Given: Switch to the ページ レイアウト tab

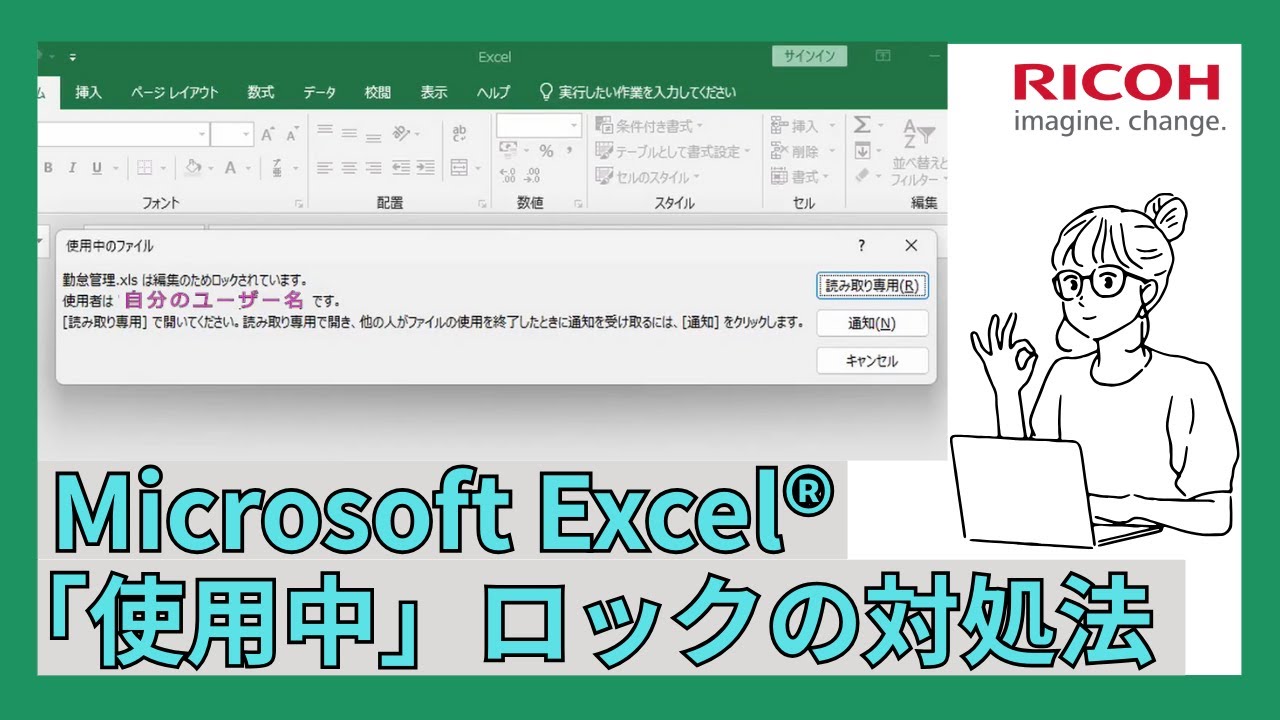Looking at the screenshot, I should [x=175, y=92].
